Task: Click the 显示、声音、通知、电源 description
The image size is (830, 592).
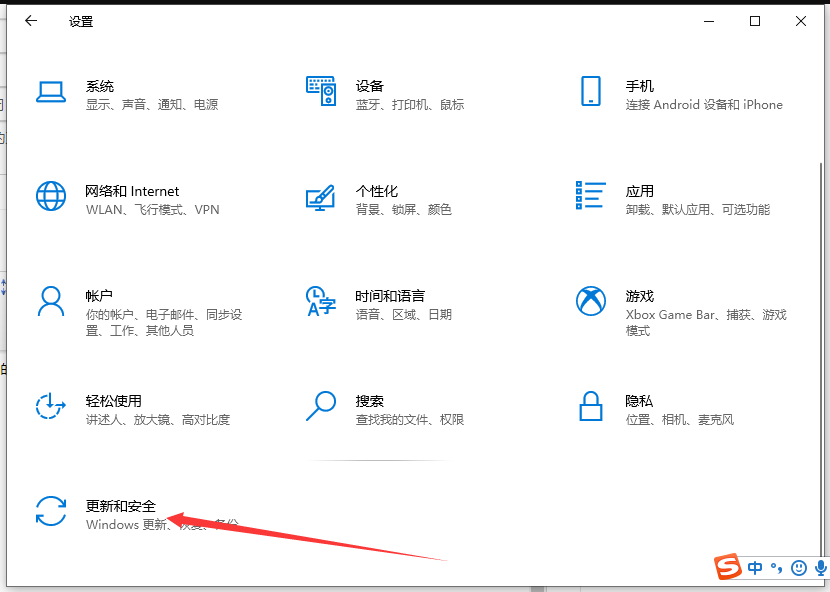Action: click(152, 104)
